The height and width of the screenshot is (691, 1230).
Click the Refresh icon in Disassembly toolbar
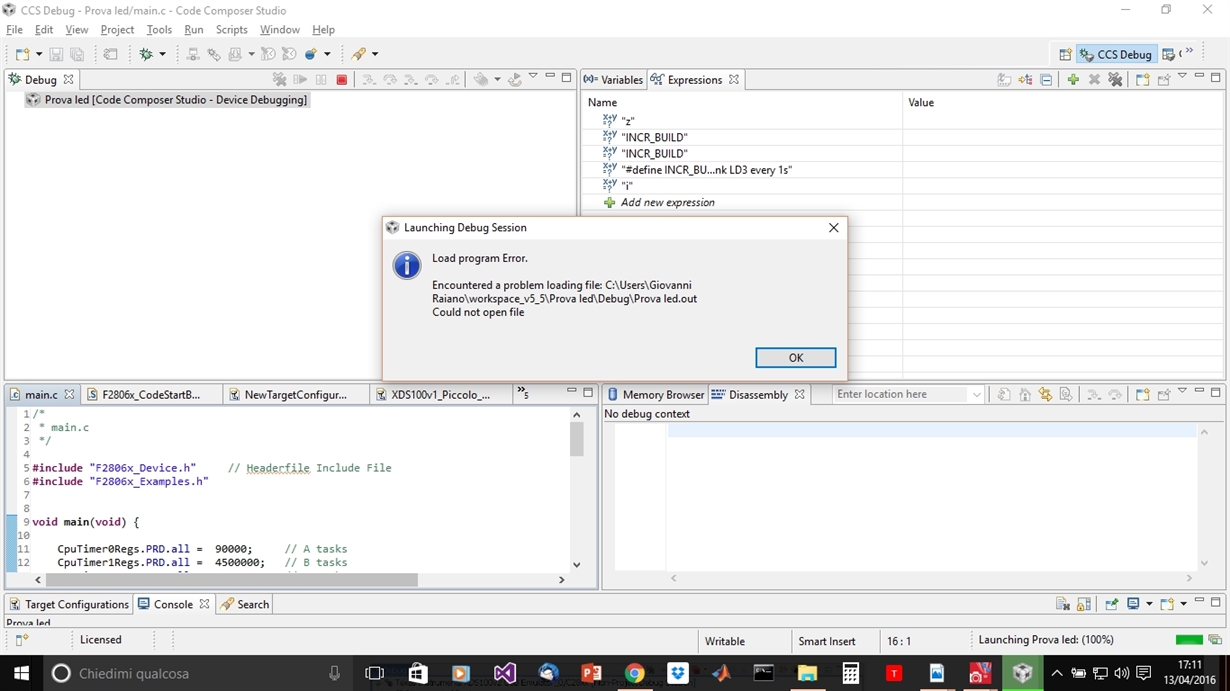pyautogui.click(x=1002, y=394)
